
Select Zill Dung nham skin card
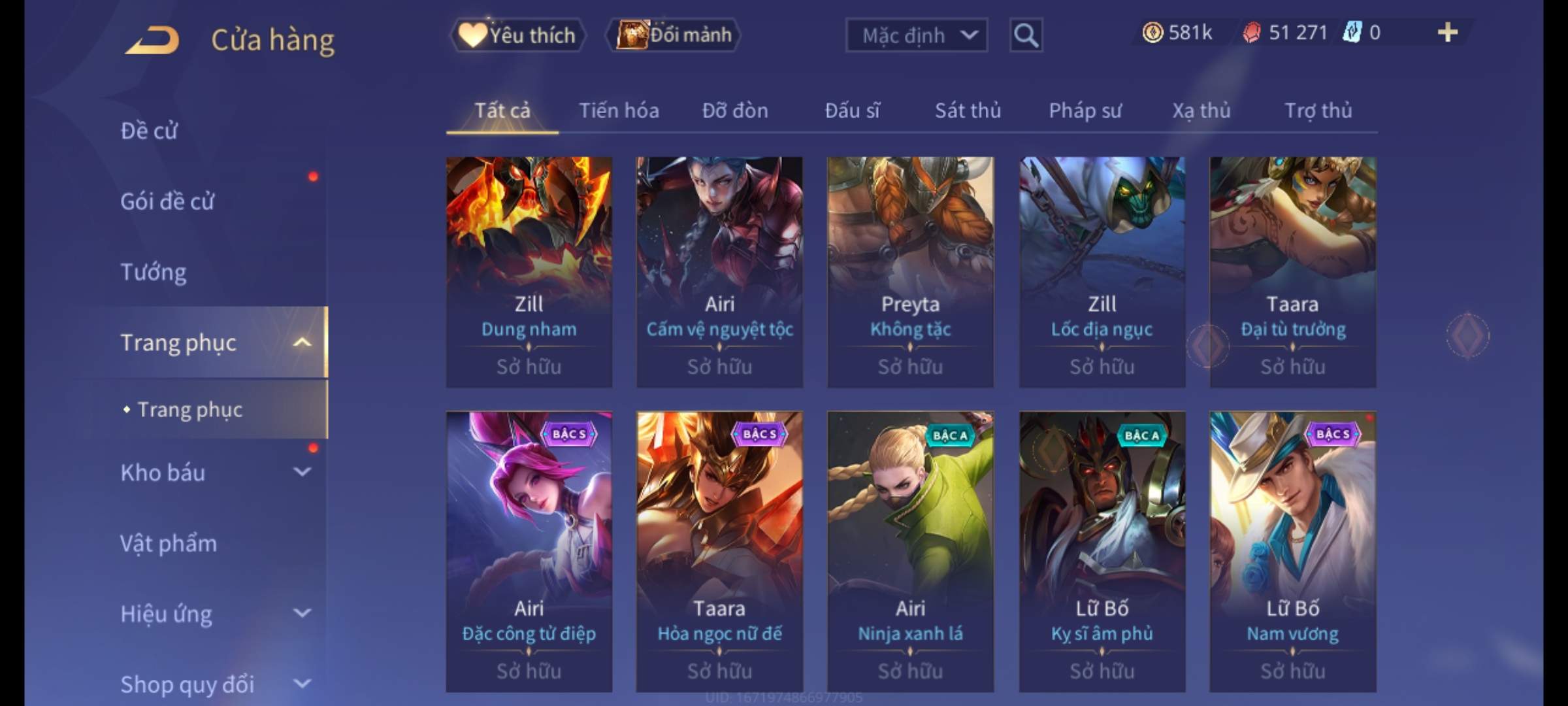pos(529,272)
